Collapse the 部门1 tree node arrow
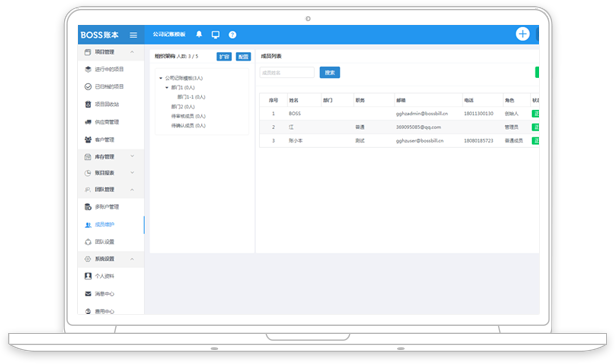Image resolution: width=615 pixels, height=364 pixels. click(x=167, y=87)
